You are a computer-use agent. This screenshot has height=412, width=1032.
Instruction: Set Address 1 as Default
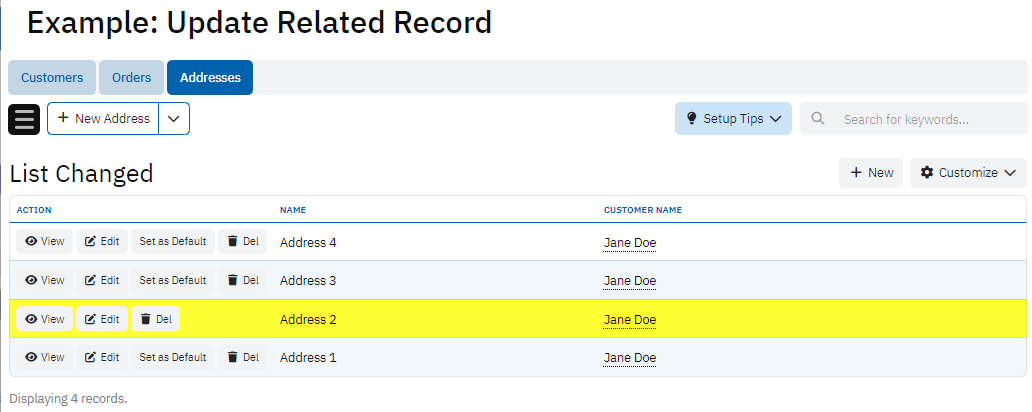click(172, 358)
